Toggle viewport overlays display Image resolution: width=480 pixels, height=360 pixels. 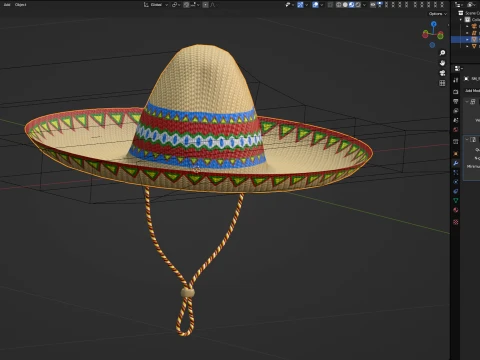[x=315, y=5]
